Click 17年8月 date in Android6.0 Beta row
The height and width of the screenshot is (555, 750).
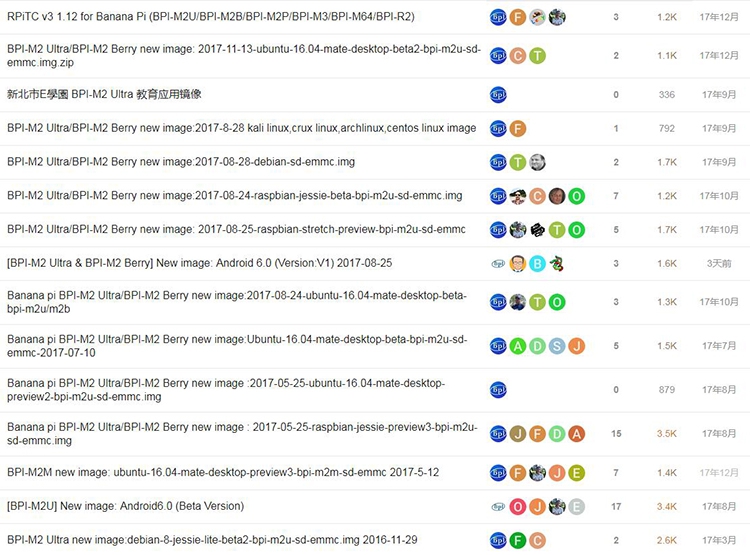tap(719, 506)
